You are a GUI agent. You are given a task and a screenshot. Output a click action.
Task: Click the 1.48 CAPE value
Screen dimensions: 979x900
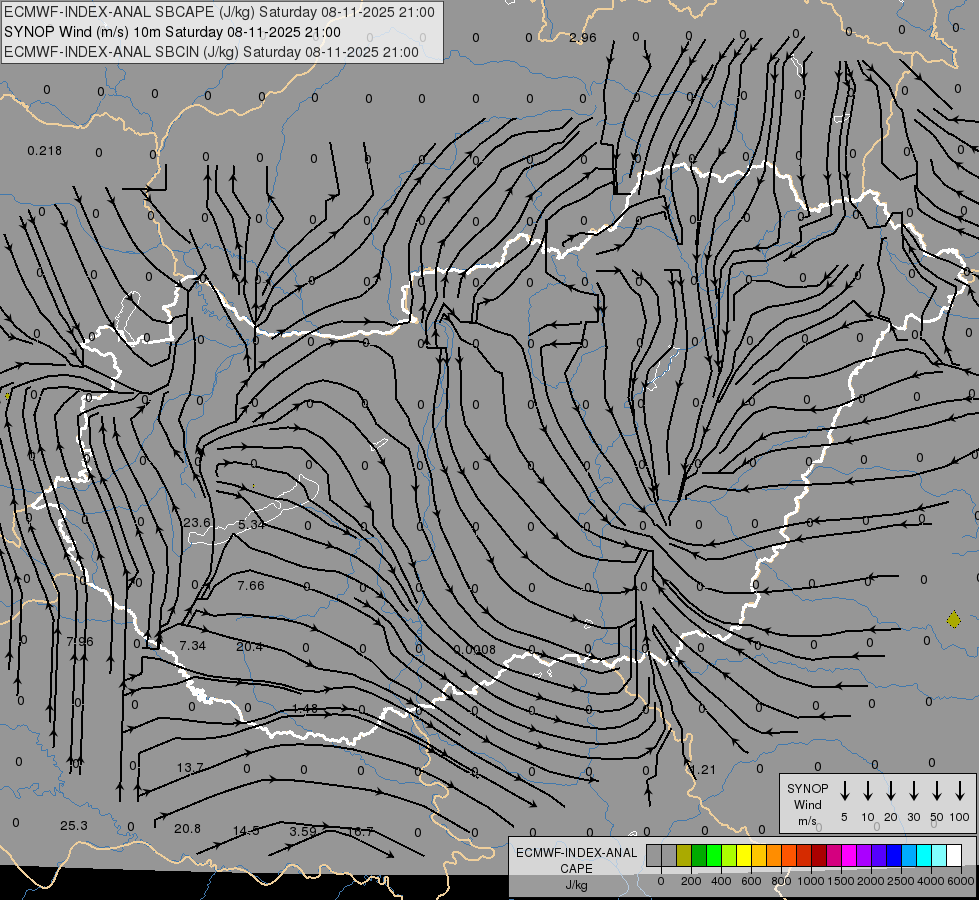tap(305, 708)
